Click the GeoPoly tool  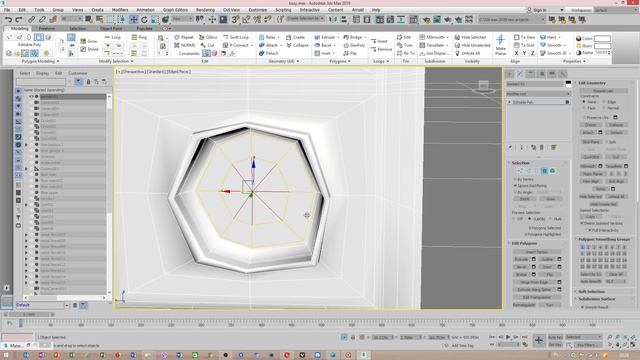point(354,45)
